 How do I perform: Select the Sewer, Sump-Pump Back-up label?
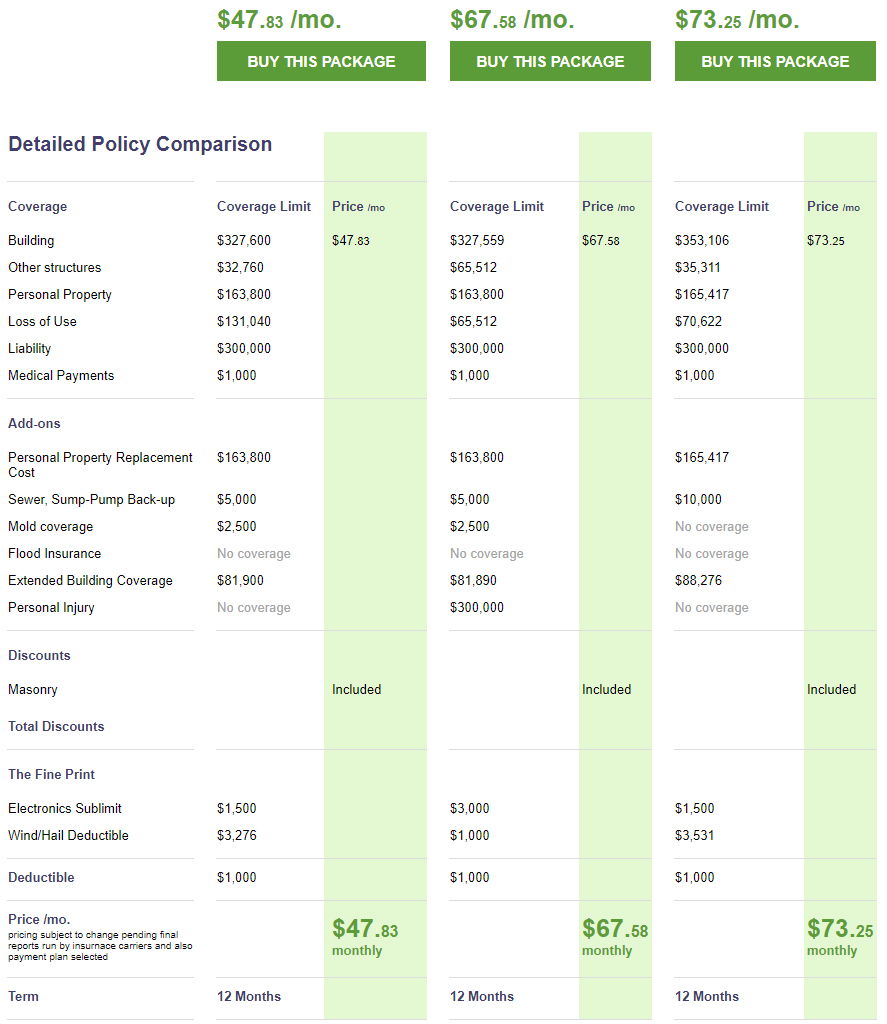[91, 500]
